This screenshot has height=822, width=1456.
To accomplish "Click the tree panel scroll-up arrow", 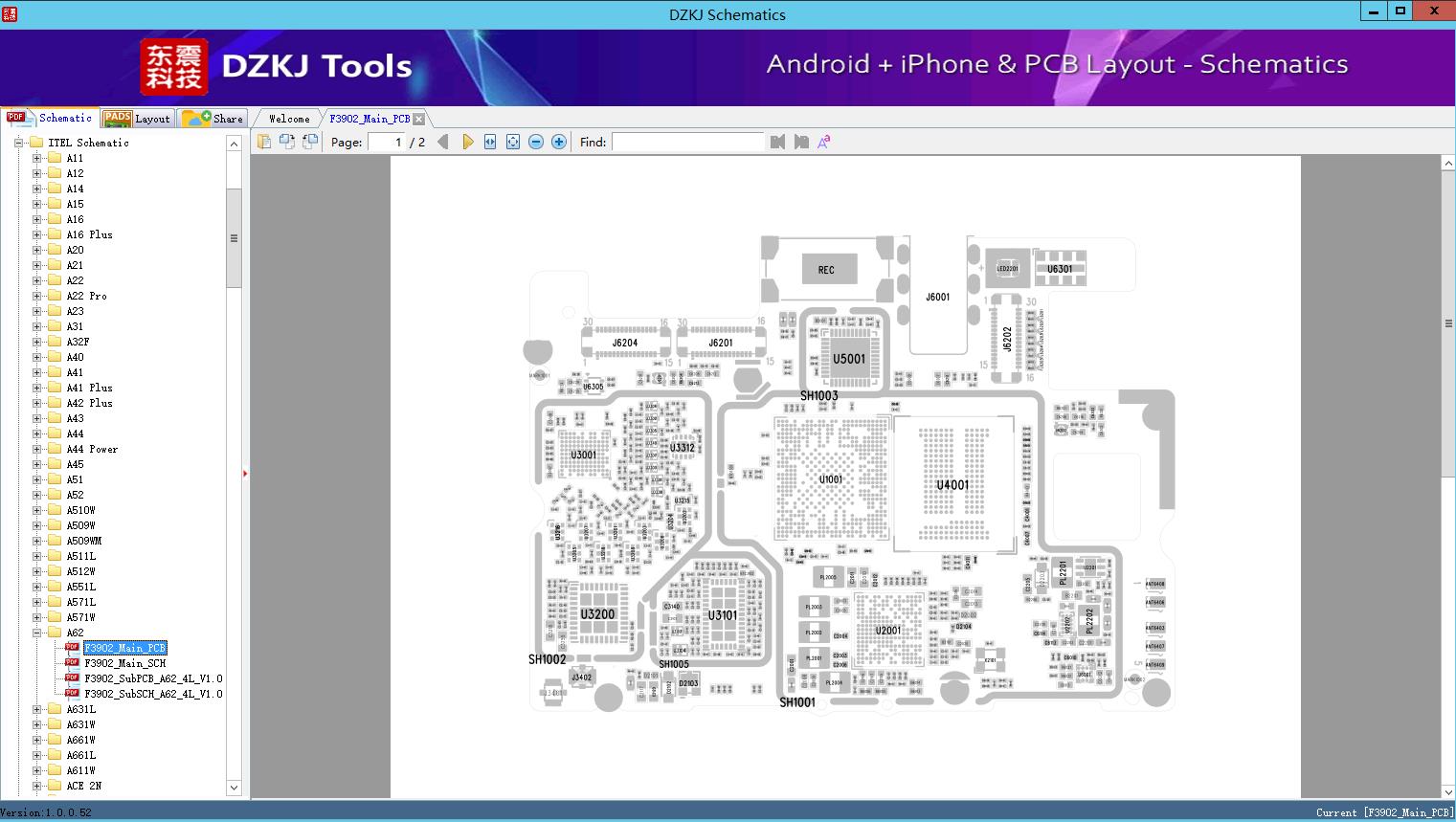I will pos(234,144).
